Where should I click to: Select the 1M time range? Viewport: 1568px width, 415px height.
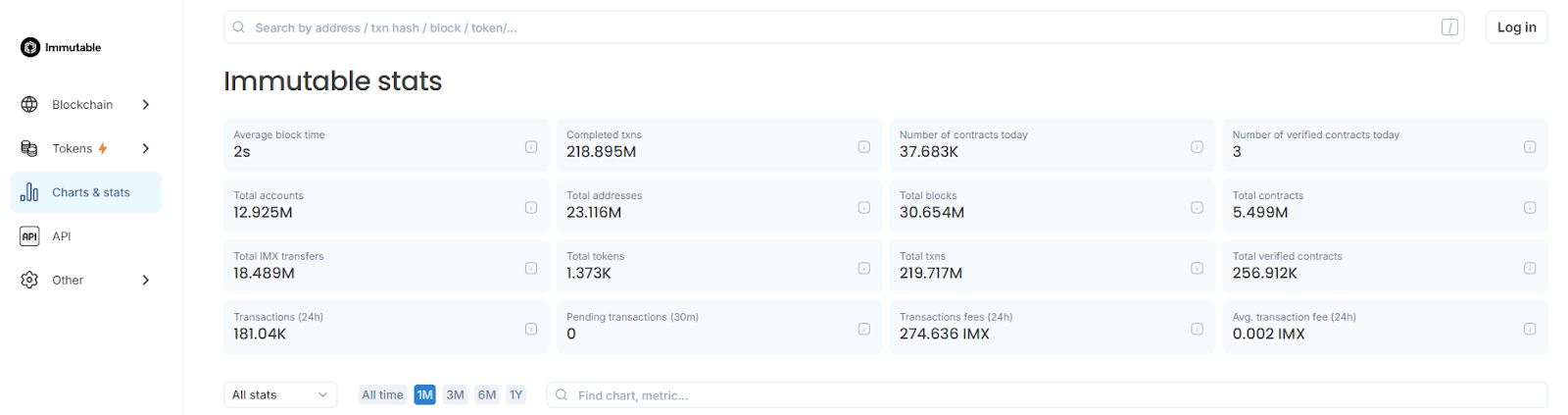(424, 395)
